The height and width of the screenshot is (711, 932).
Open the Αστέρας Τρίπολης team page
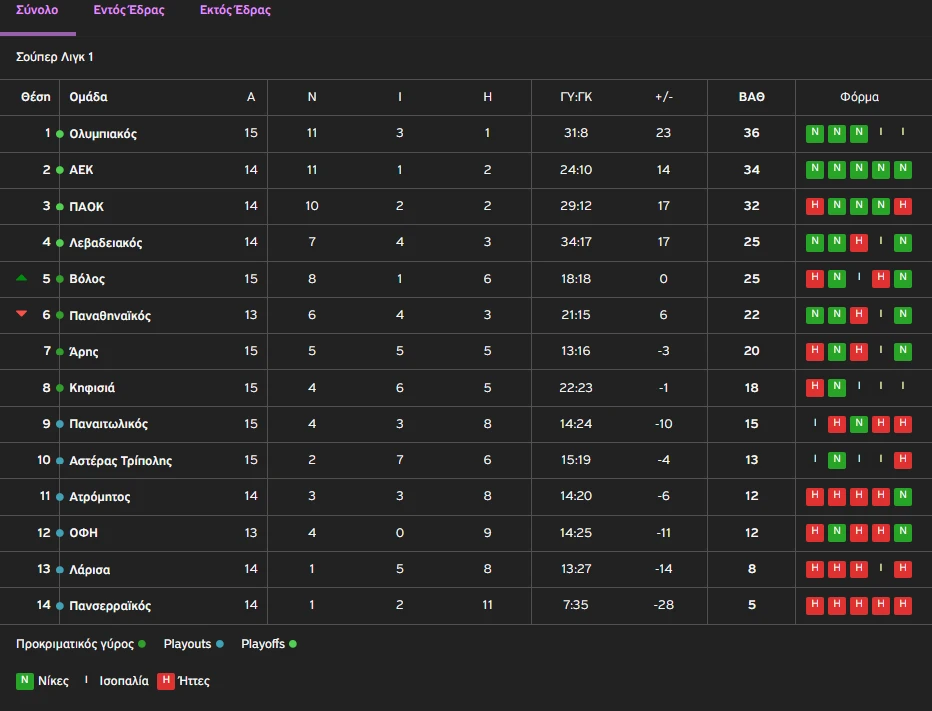pyautogui.click(x=120, y=461)
